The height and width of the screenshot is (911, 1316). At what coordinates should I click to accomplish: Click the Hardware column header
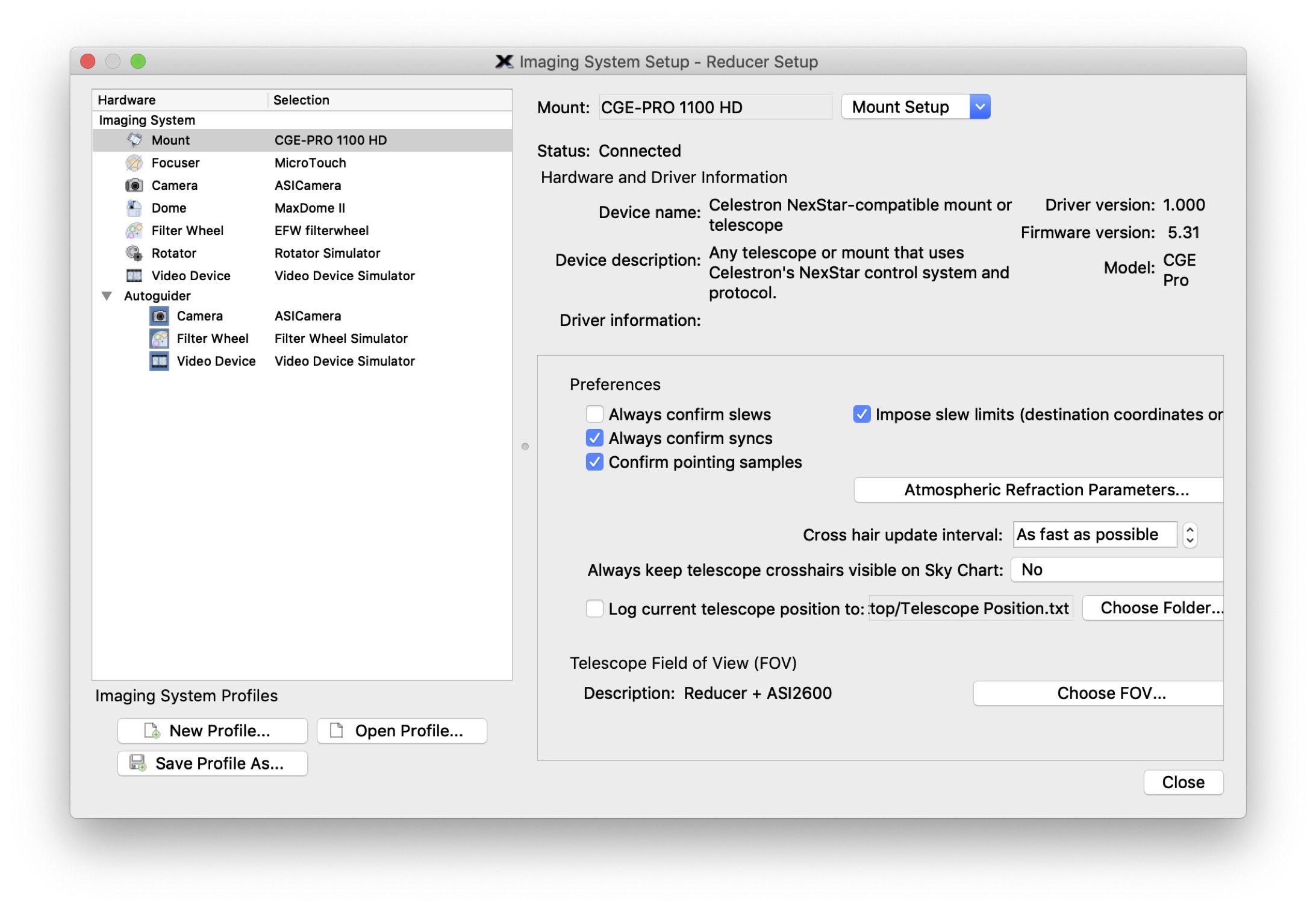coord(179,100)
